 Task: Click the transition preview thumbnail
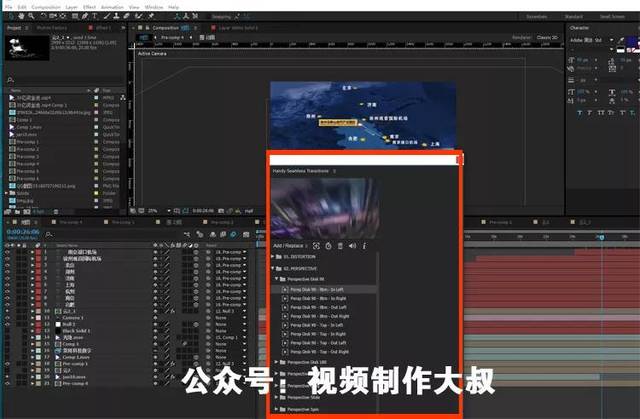pyautogui.click(x=325, y=208)
